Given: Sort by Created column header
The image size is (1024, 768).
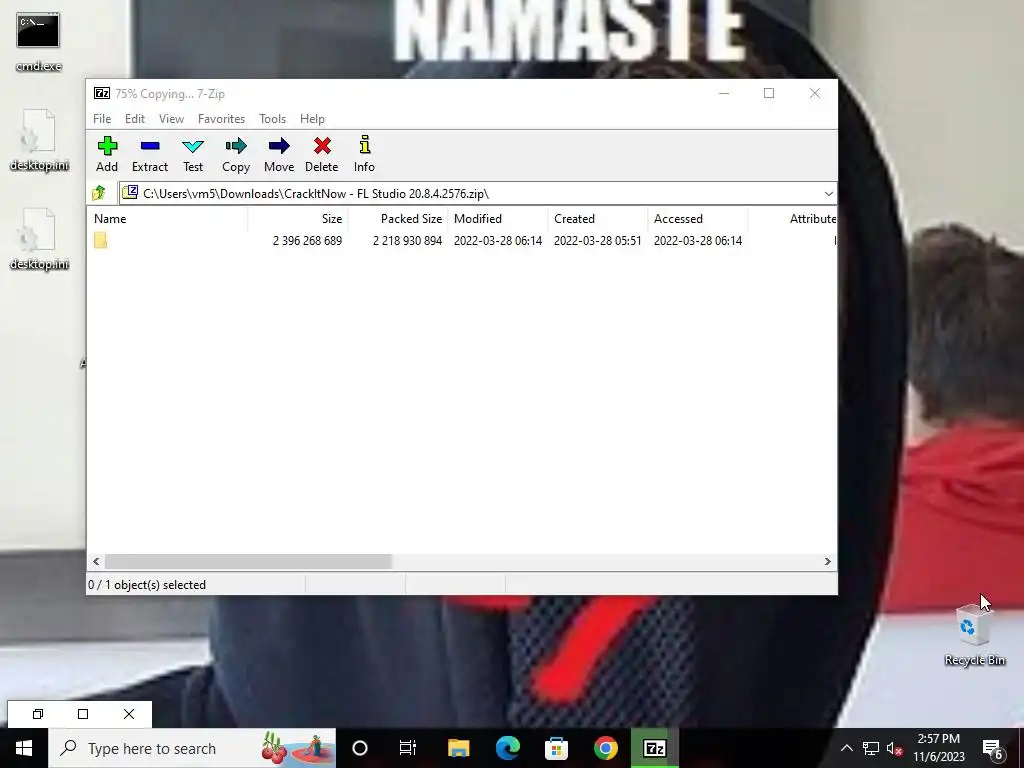Looking at the screenshot, I should (x=598, y=219).
